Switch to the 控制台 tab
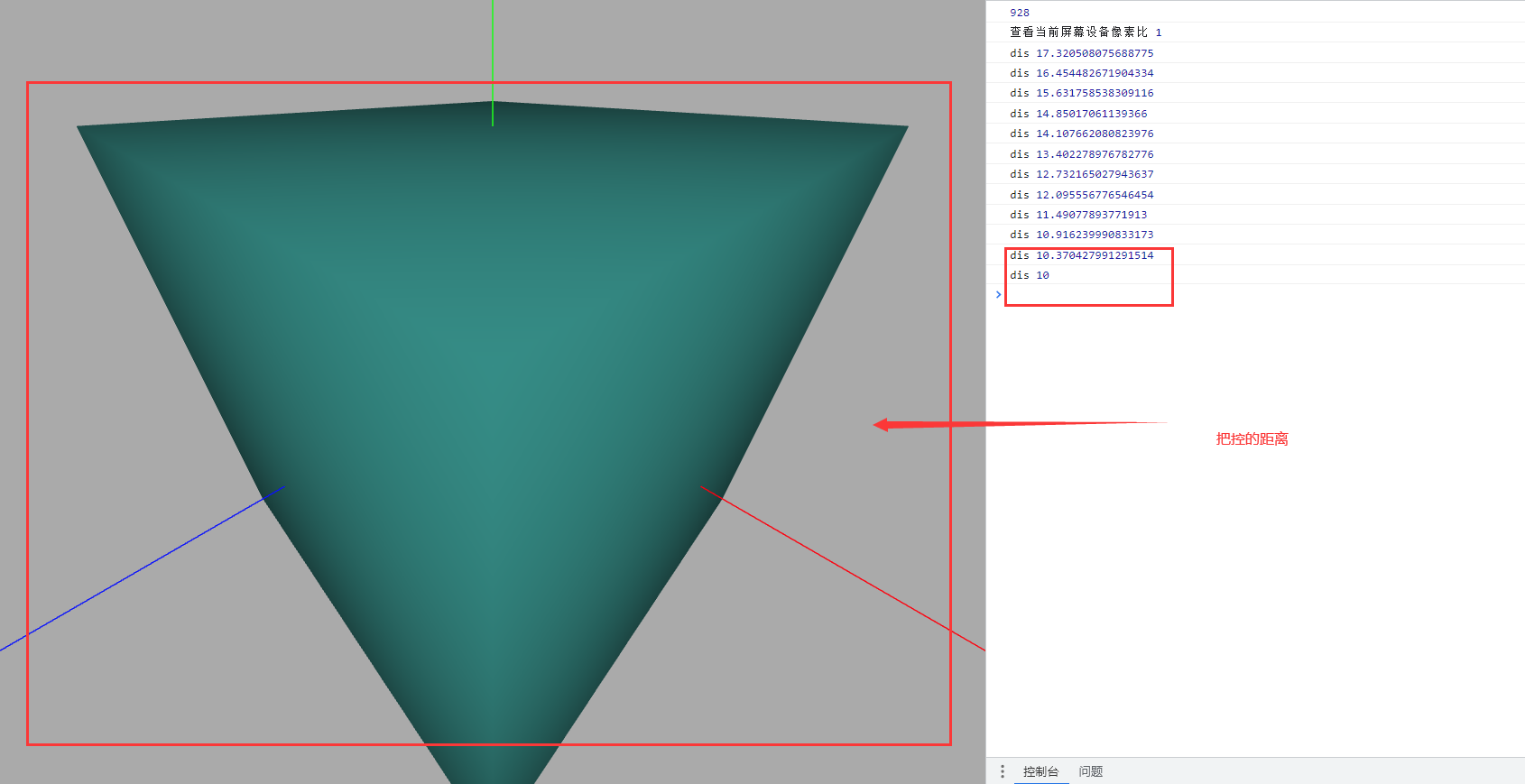Viewport: 1525px width, 784px height. 1040,771
